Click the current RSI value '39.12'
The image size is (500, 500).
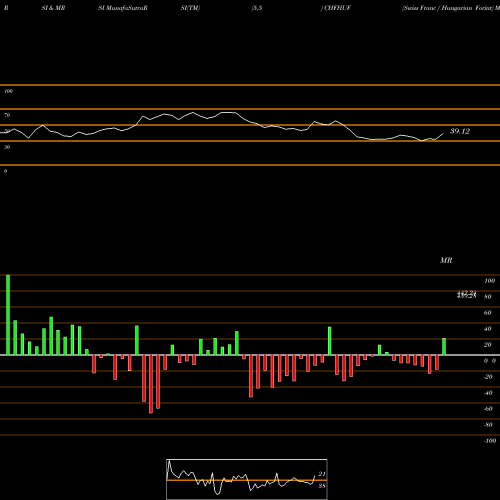(460, 131)
